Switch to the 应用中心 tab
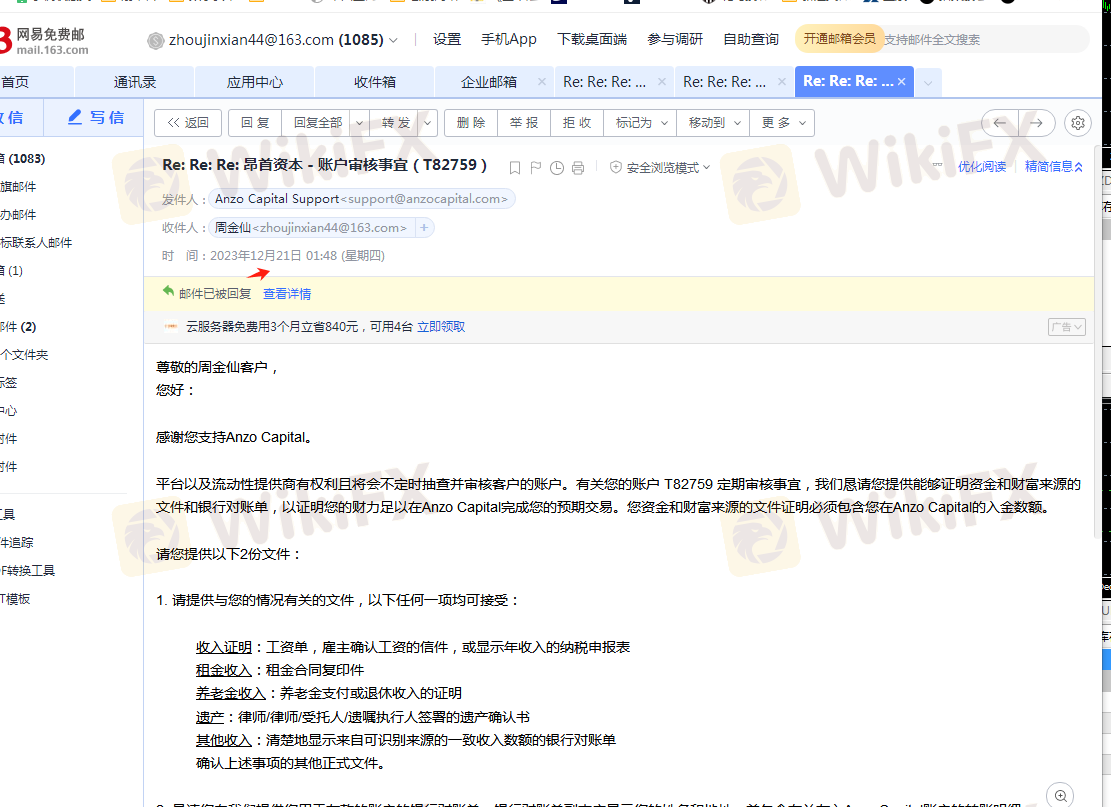This screenshot has width=1111, height=807. [254, 82]
